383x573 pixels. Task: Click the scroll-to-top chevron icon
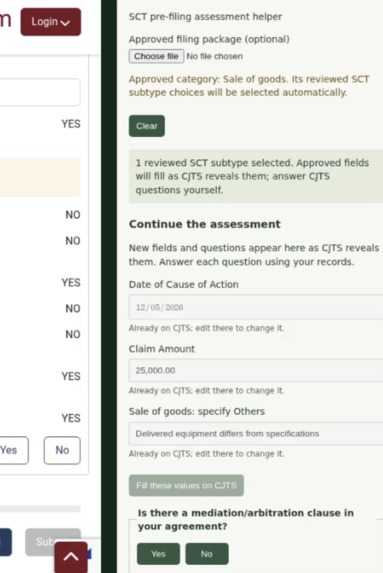71,557
